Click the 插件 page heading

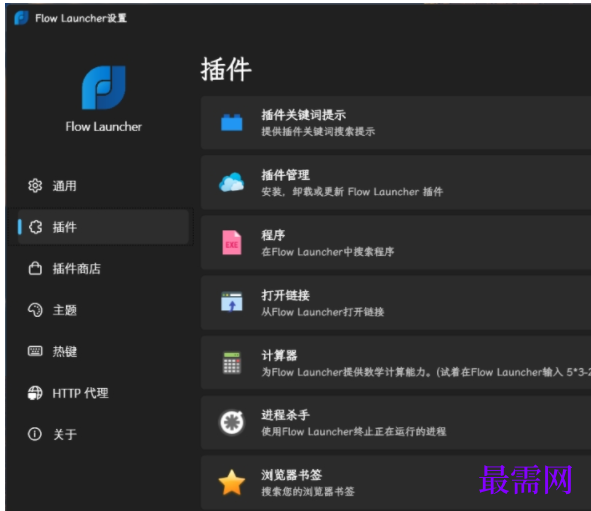(226, 69)
